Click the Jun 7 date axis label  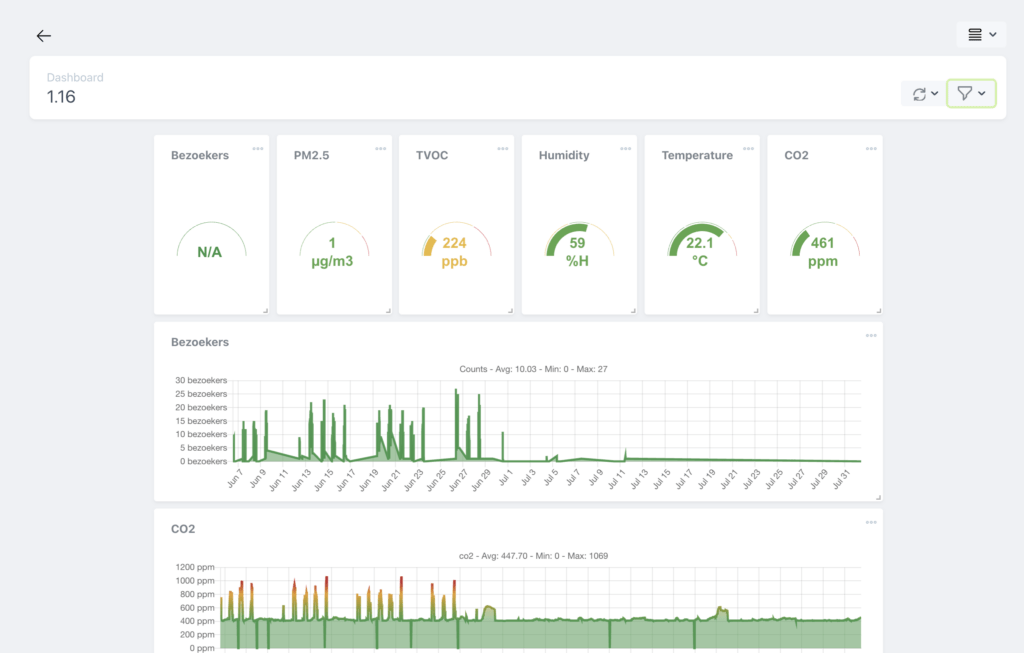point(234,479)
